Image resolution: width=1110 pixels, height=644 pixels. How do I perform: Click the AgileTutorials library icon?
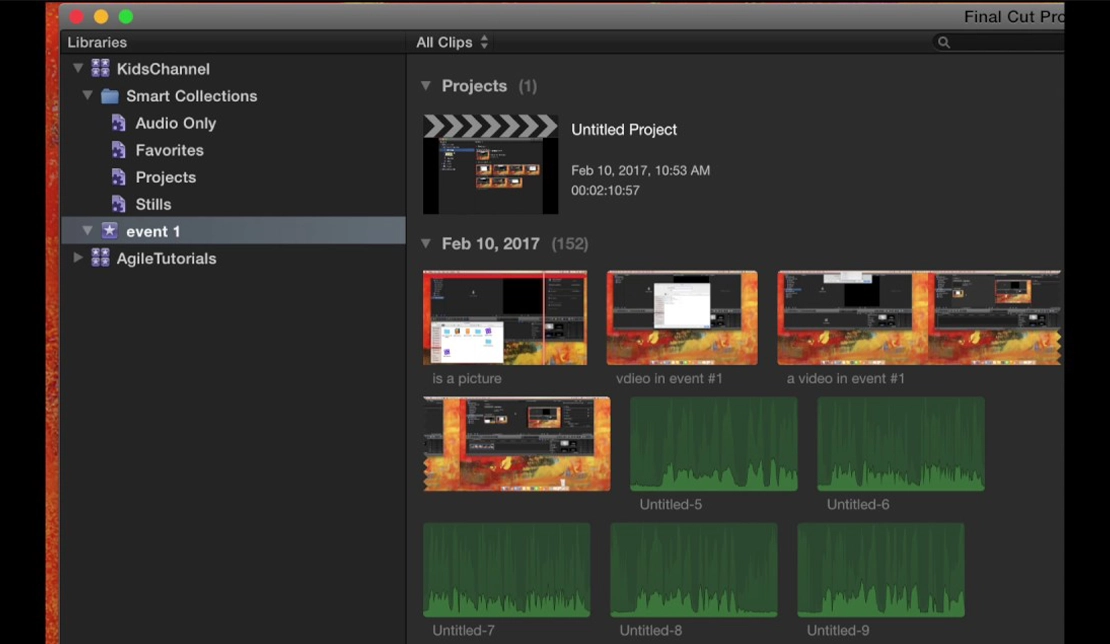coord(100,258)
